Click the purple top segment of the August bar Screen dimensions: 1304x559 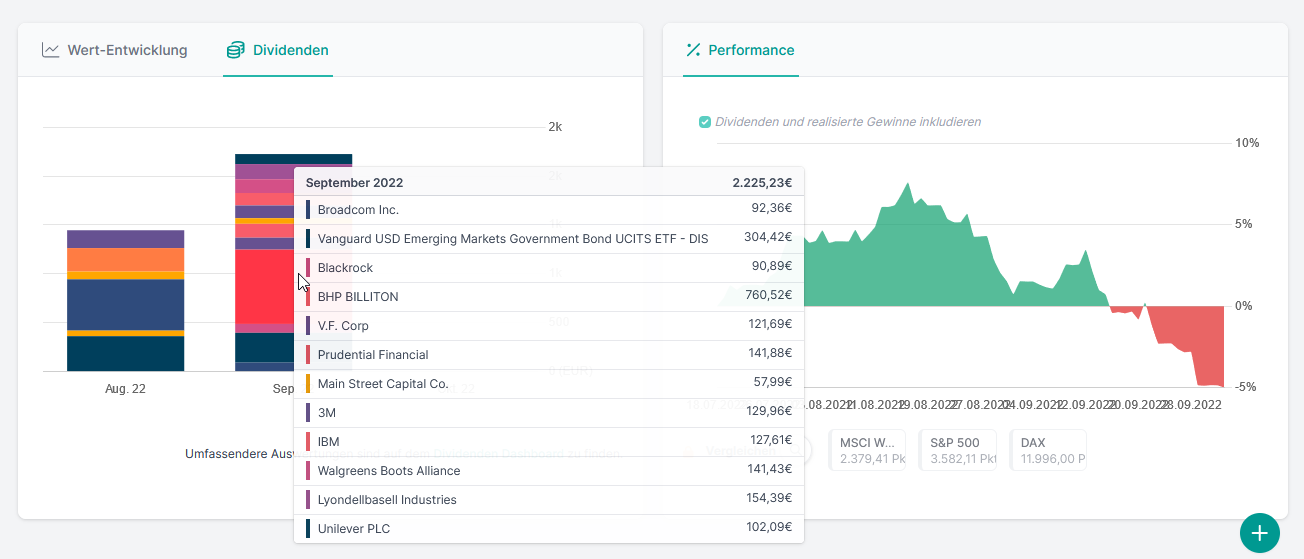(125, 239)
